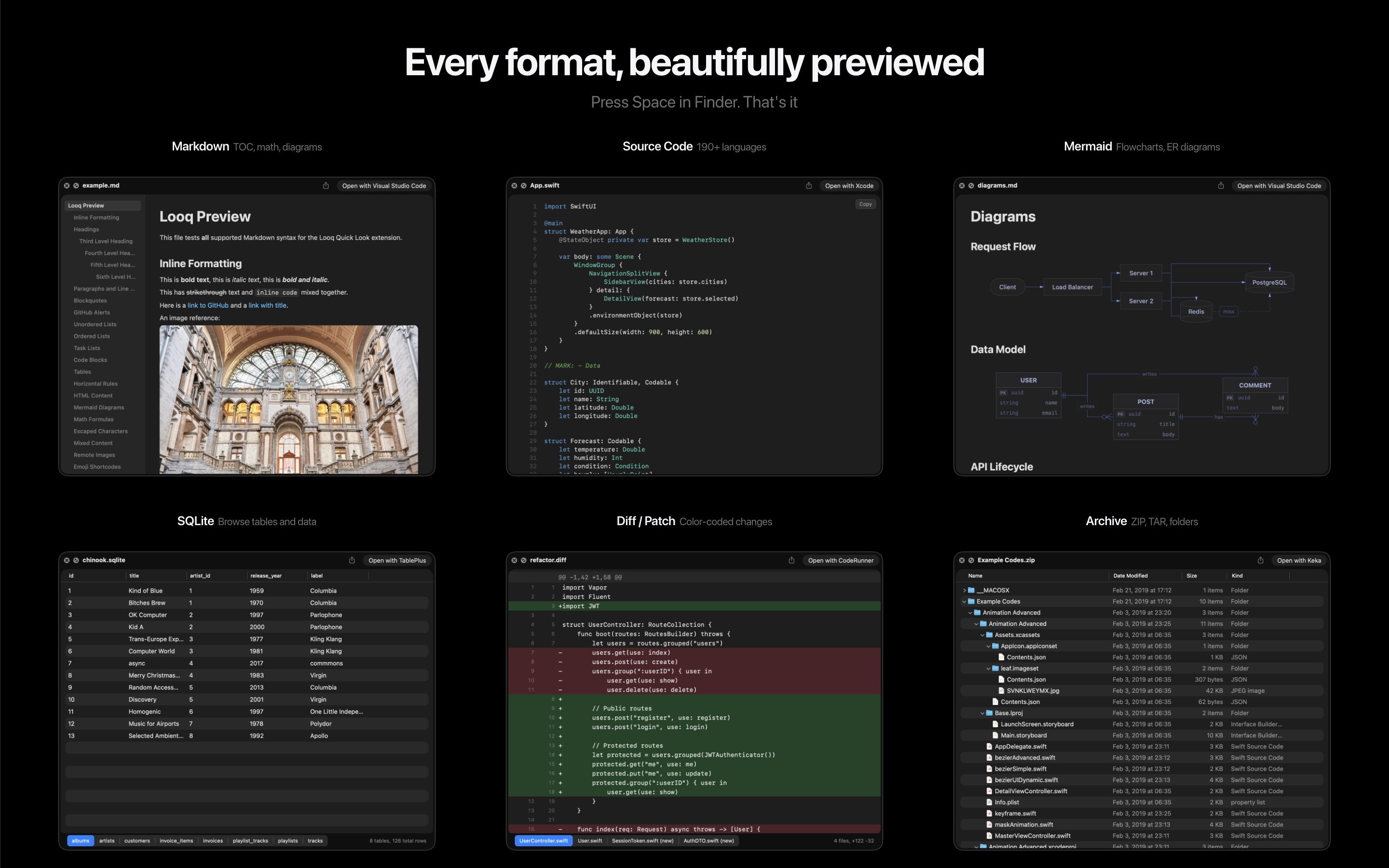Click the Copy button in code preview
Image resolution: width=1389 pixels, height=868 pixels.
point(865,204)
